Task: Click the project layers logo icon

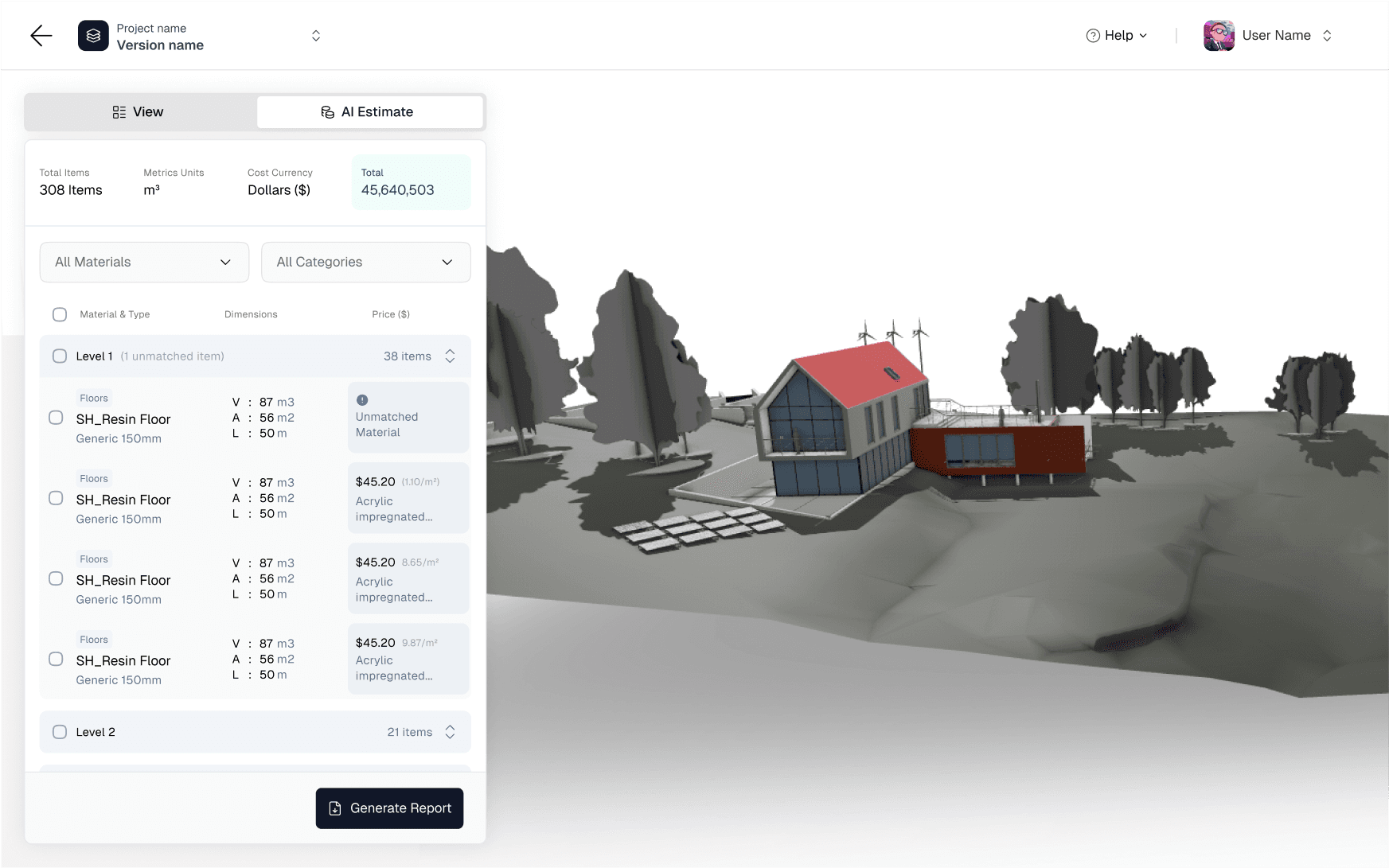Action: pos(93,35)
